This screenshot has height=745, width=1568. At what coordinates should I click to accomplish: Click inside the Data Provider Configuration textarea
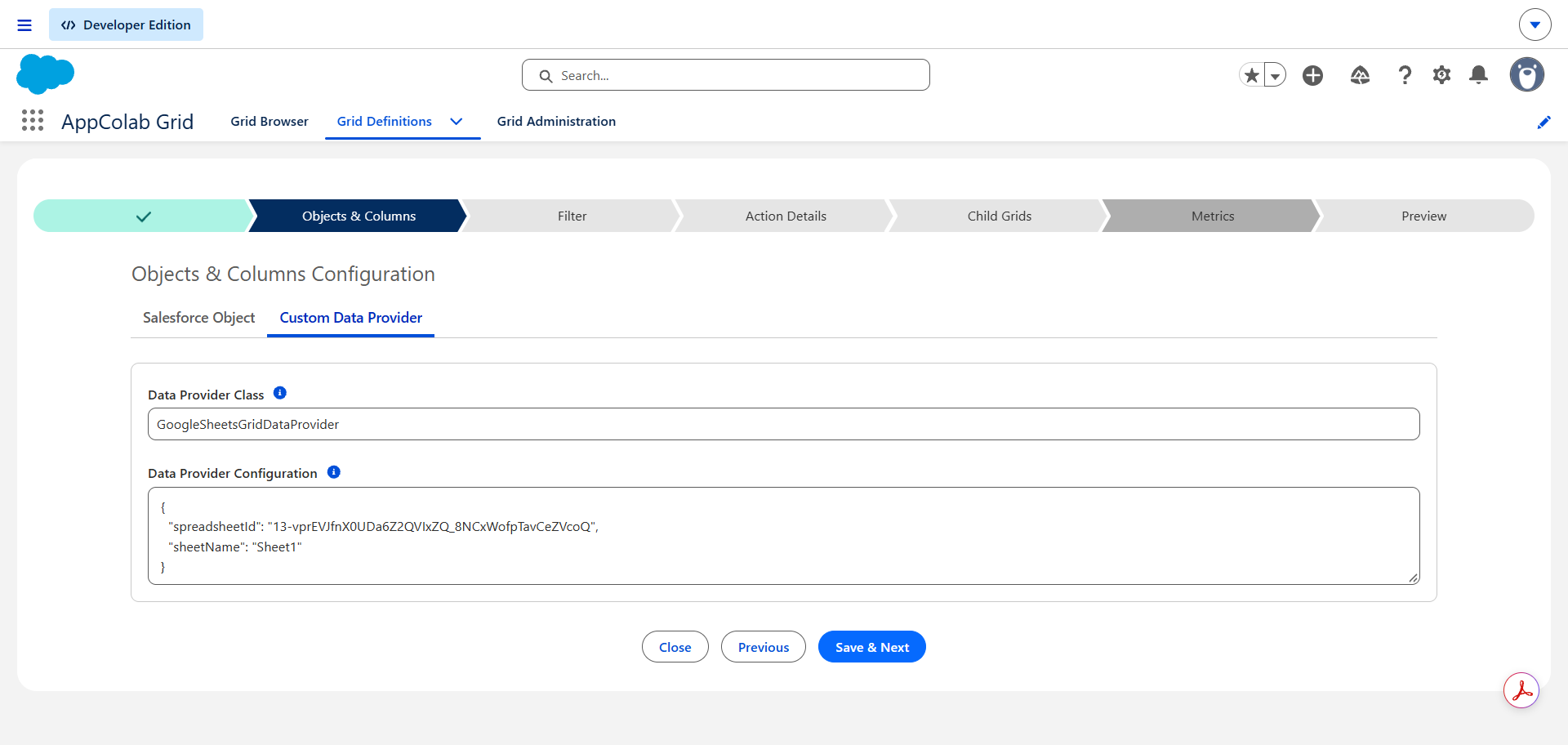click(x=783, y=536)
